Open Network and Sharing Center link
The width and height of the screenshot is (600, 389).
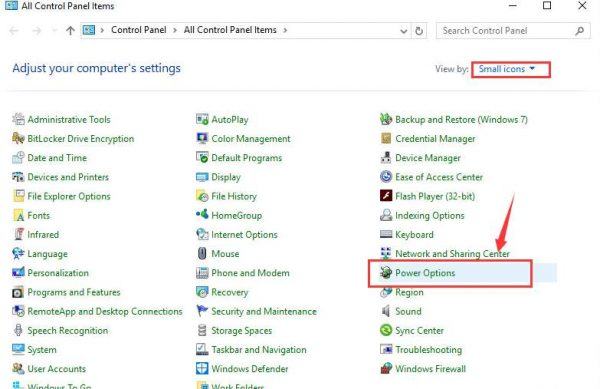pos(452,254)
